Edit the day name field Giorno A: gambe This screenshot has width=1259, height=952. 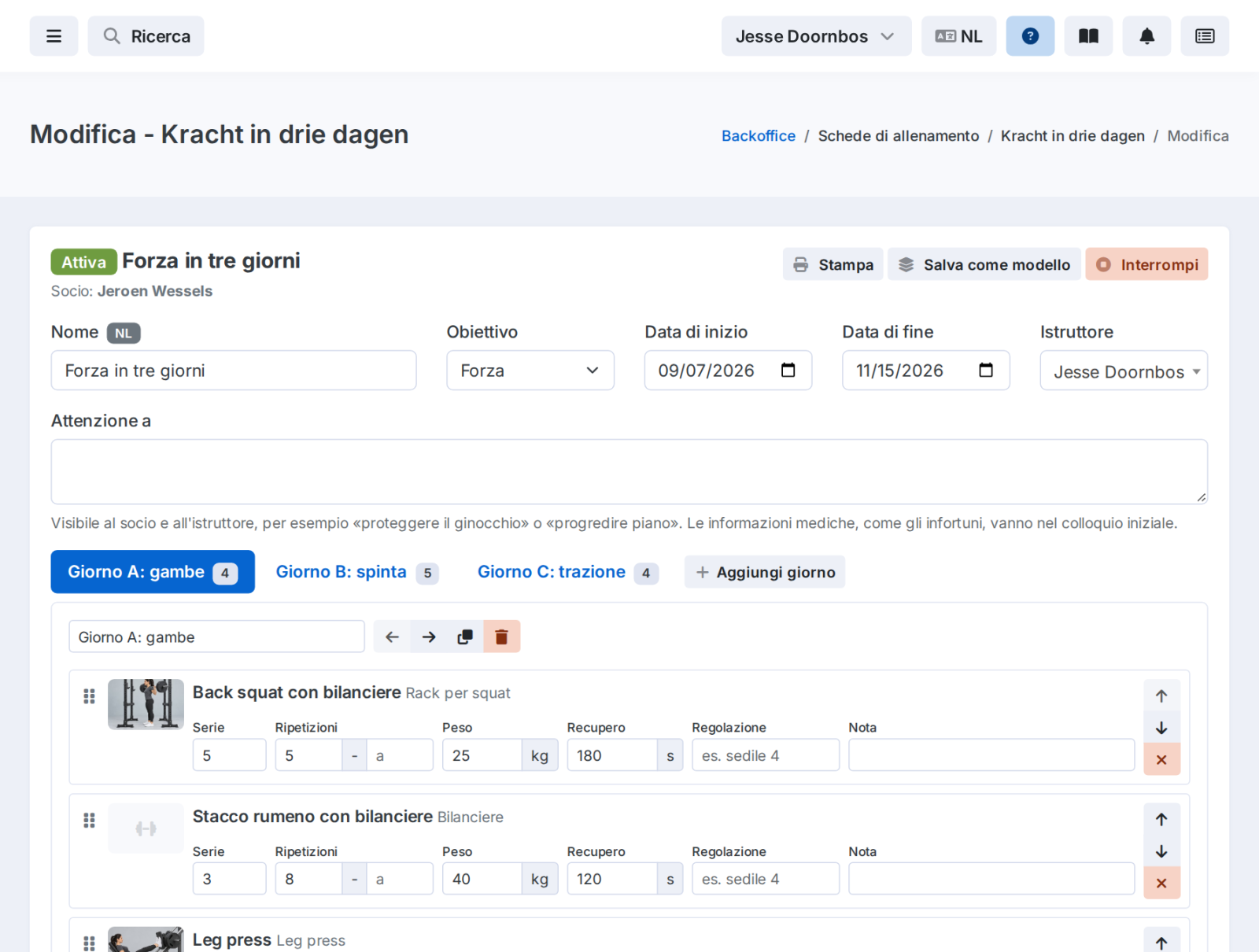(x=216, y=637)
